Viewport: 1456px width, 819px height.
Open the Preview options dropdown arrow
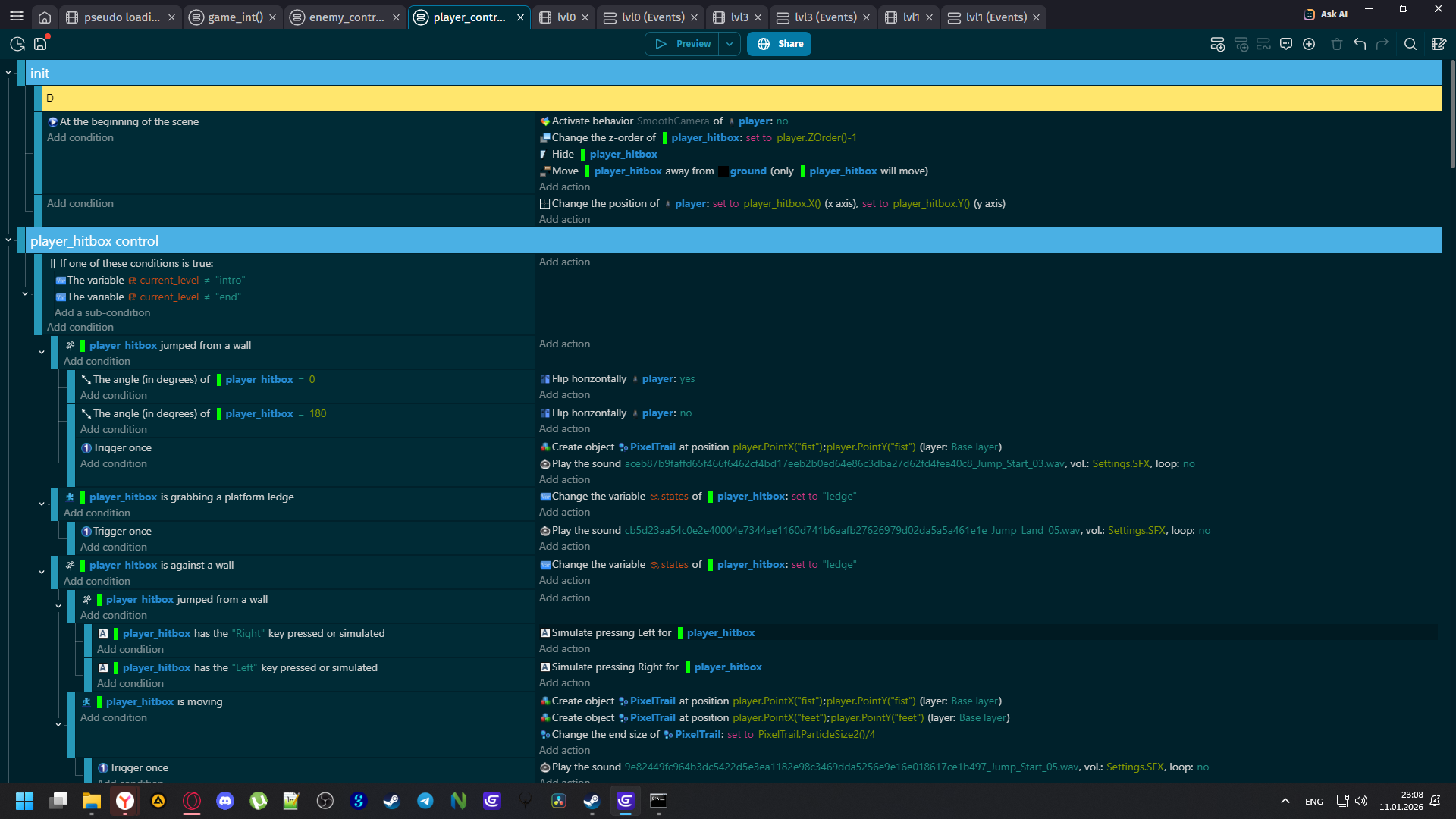pyautogui.click(x=730, y=44)
